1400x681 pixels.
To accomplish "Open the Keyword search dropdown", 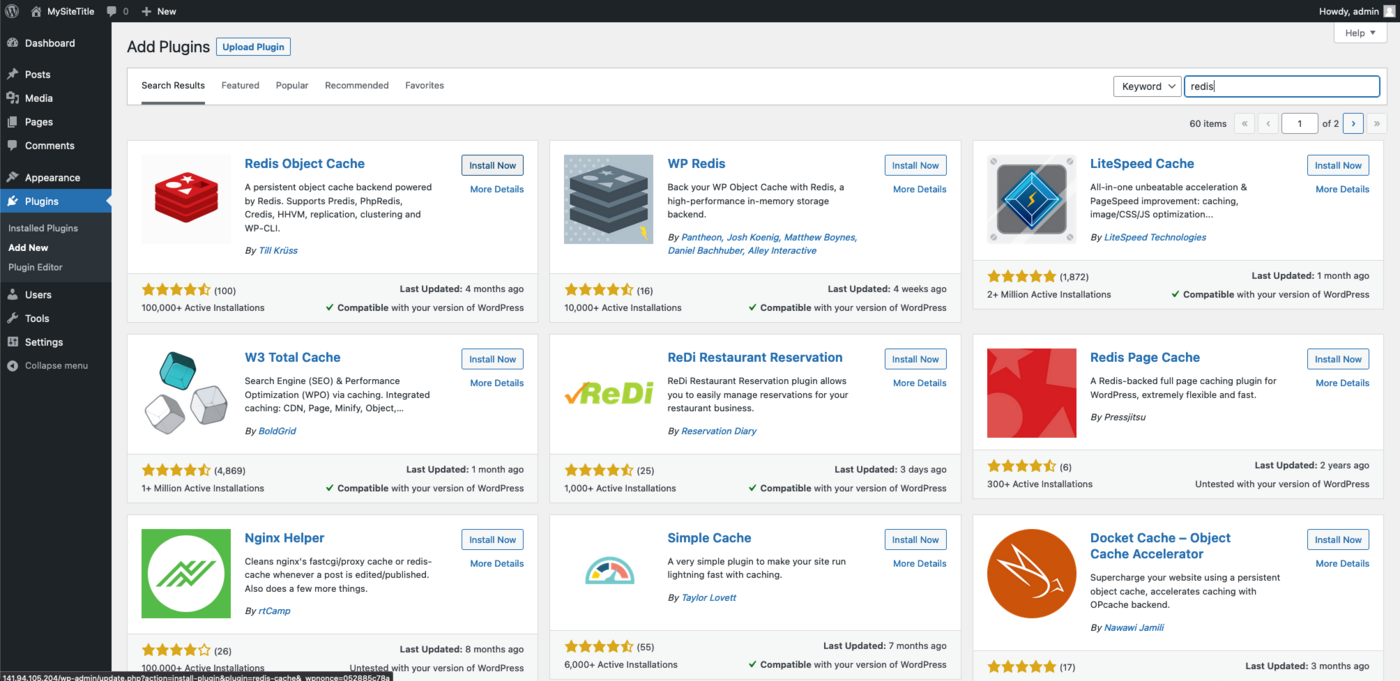I will click(x=1147, y=86).
